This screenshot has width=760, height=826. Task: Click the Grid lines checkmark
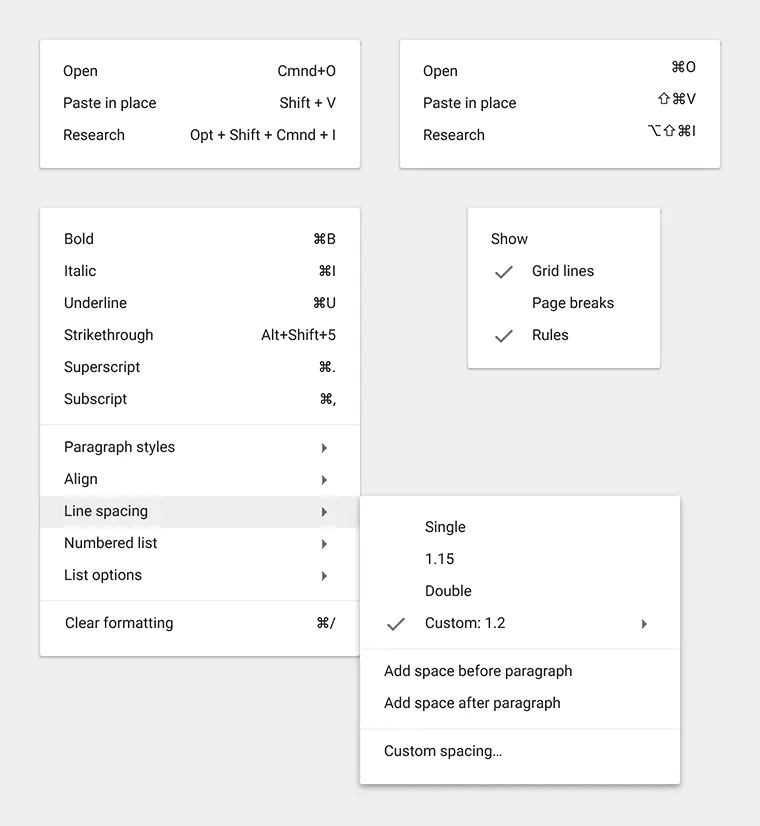pyautogui.click(x=504, y=271)
